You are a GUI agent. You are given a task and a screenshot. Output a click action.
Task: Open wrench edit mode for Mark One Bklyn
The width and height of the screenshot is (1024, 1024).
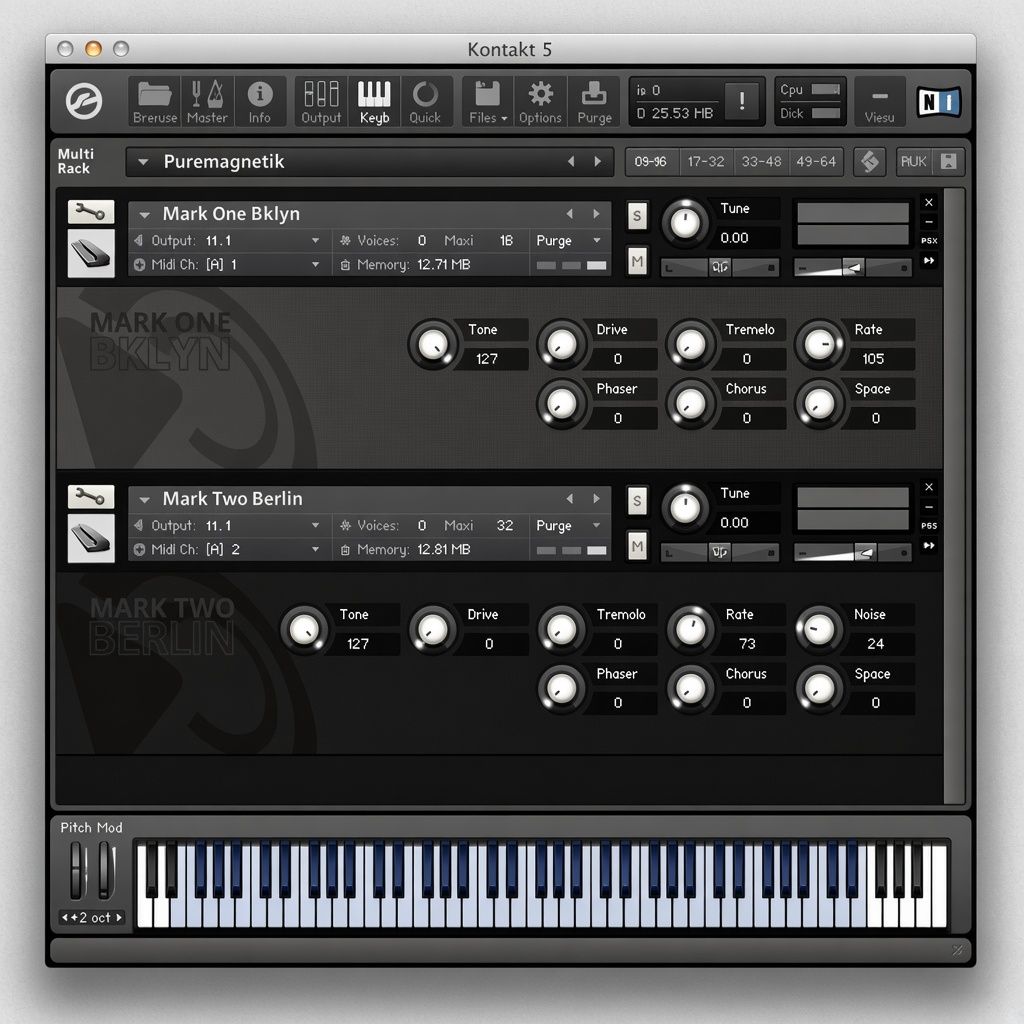[91, 212]
